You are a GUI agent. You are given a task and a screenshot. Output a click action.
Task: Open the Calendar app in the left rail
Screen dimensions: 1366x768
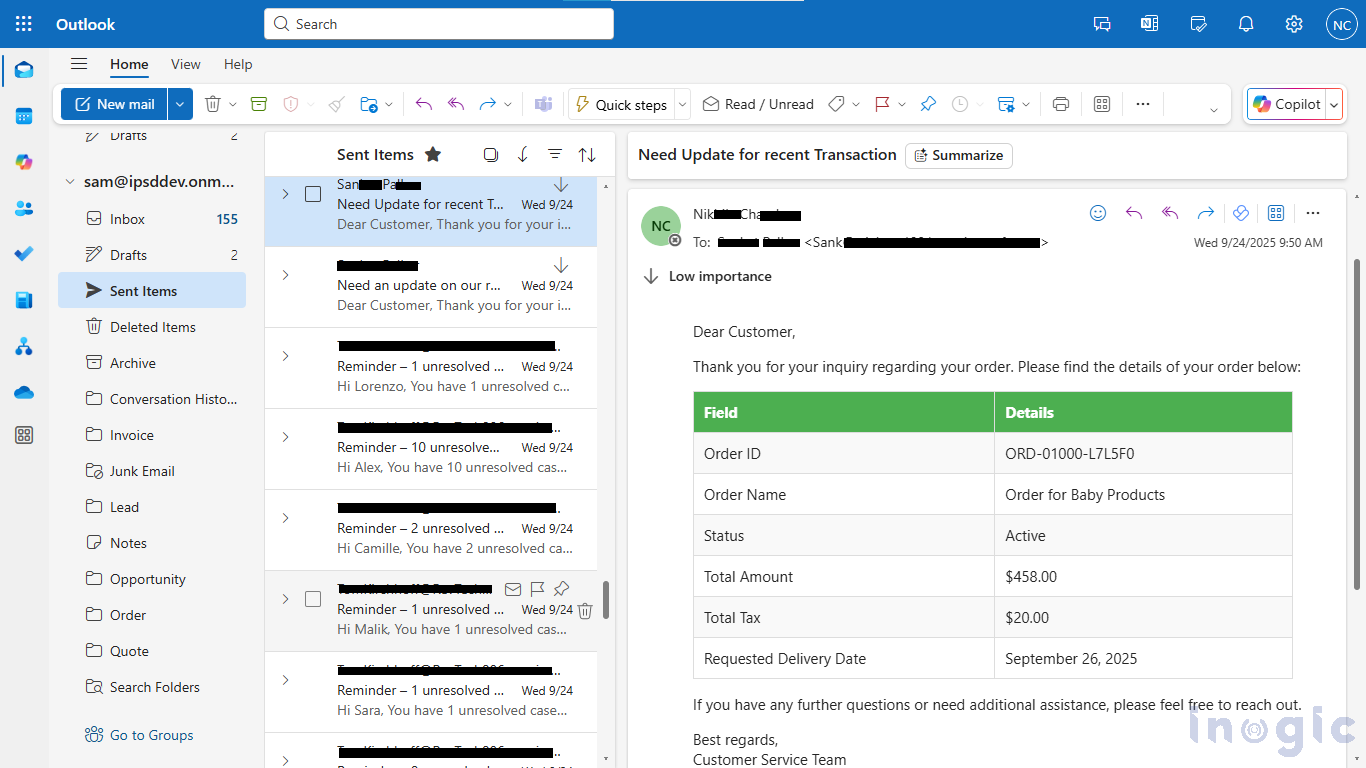click(x=24, y=116)
